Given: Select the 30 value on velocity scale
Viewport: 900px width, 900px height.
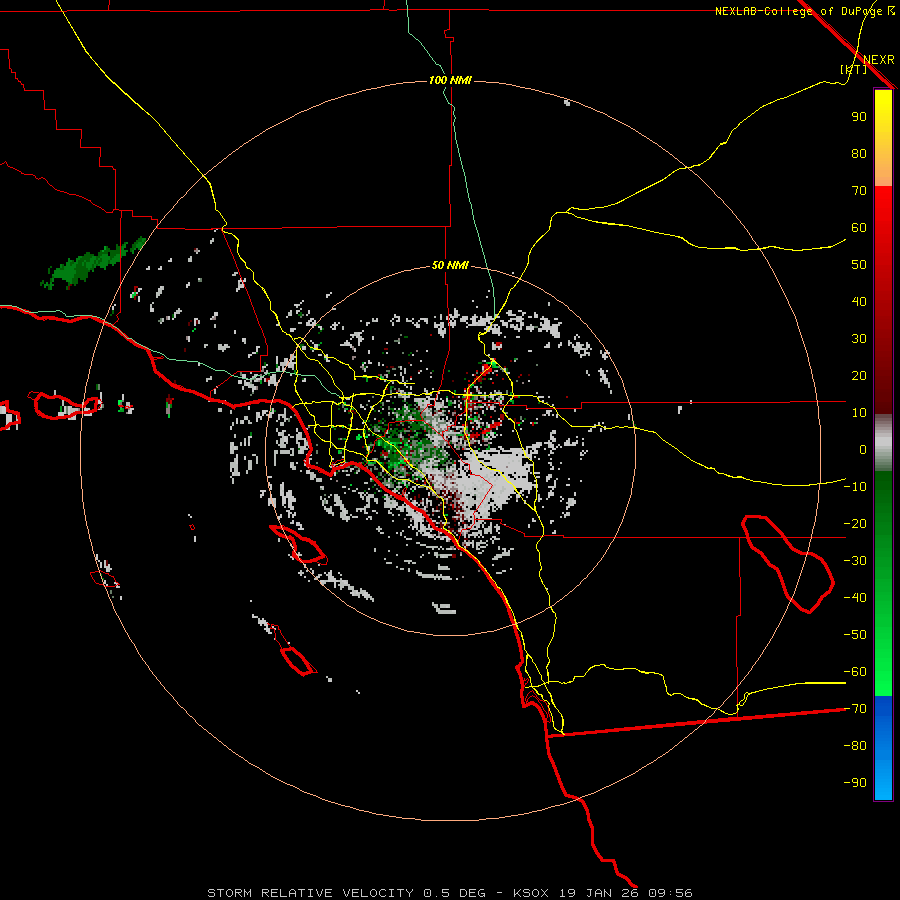Looking at the screenshot, I should [859, 339].
